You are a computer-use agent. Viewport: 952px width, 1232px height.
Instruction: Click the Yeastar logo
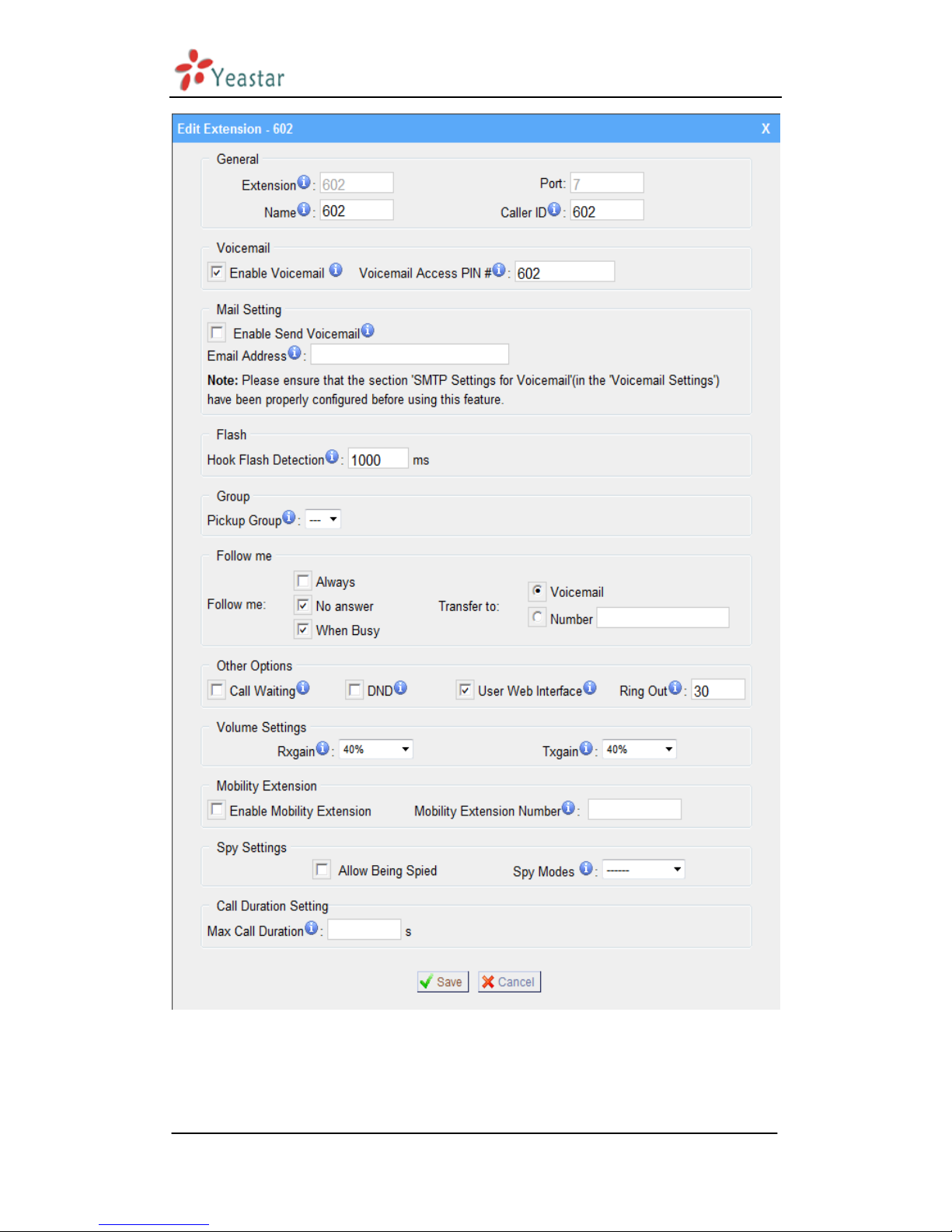(x=230, y=70)
